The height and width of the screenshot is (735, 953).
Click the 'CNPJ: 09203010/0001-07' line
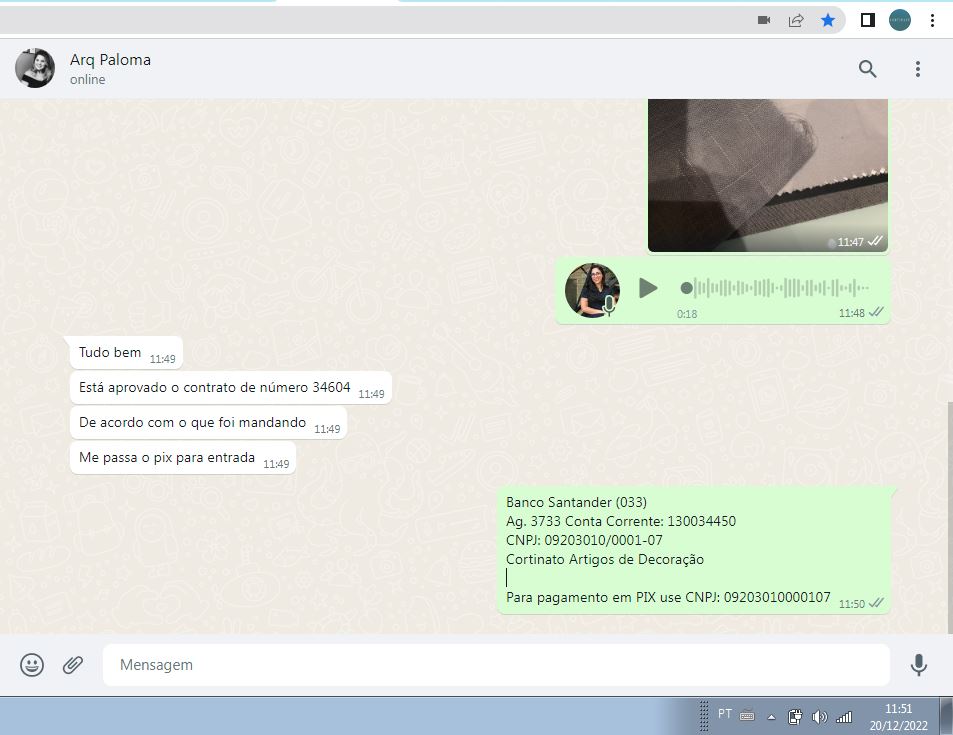tap(584, 540)
